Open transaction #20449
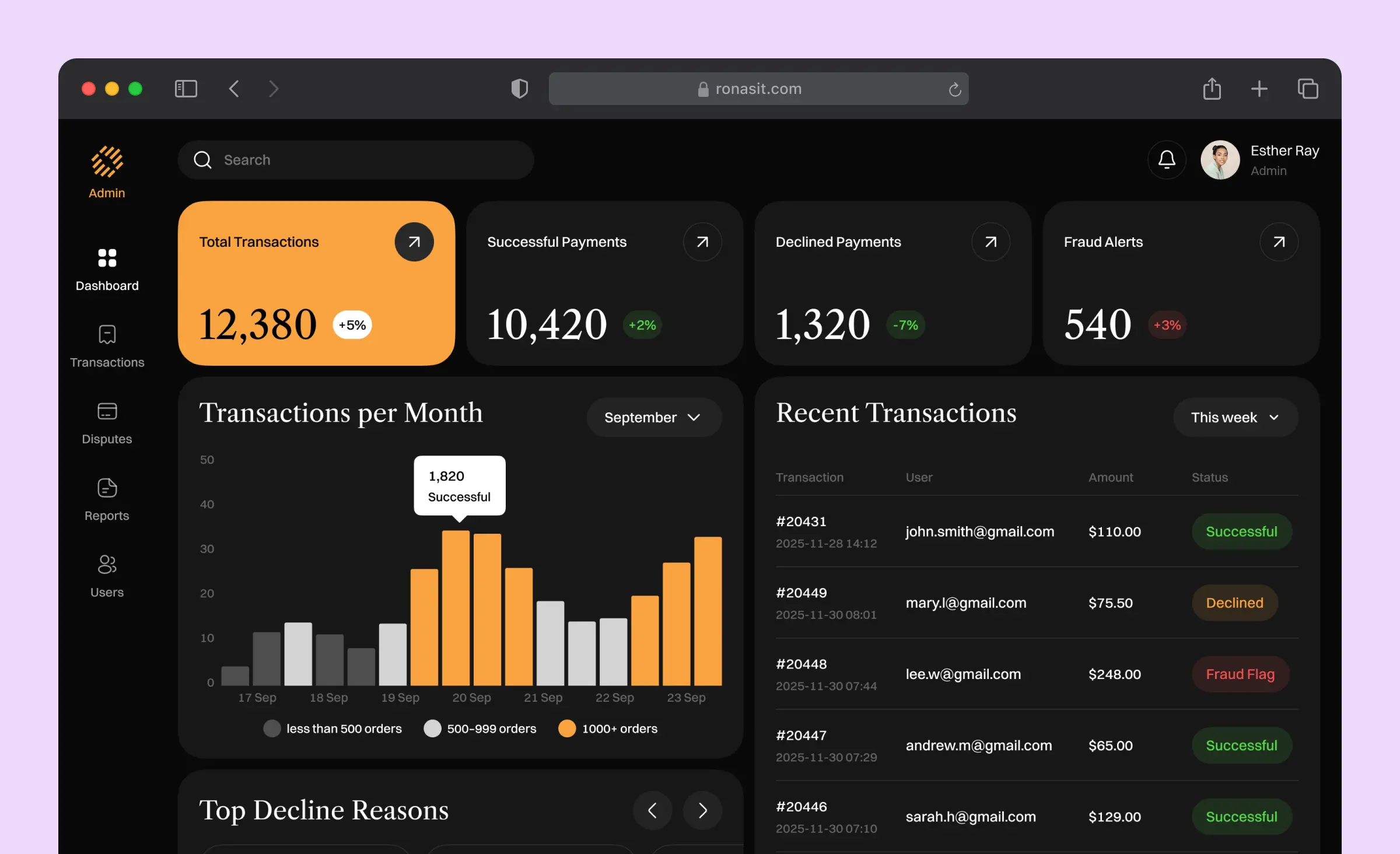Viewport: 1400px width, 854px height. click(x=801, y=593)
